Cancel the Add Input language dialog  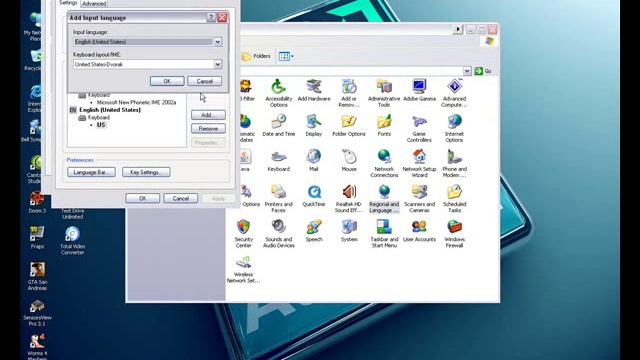[204, 81]
